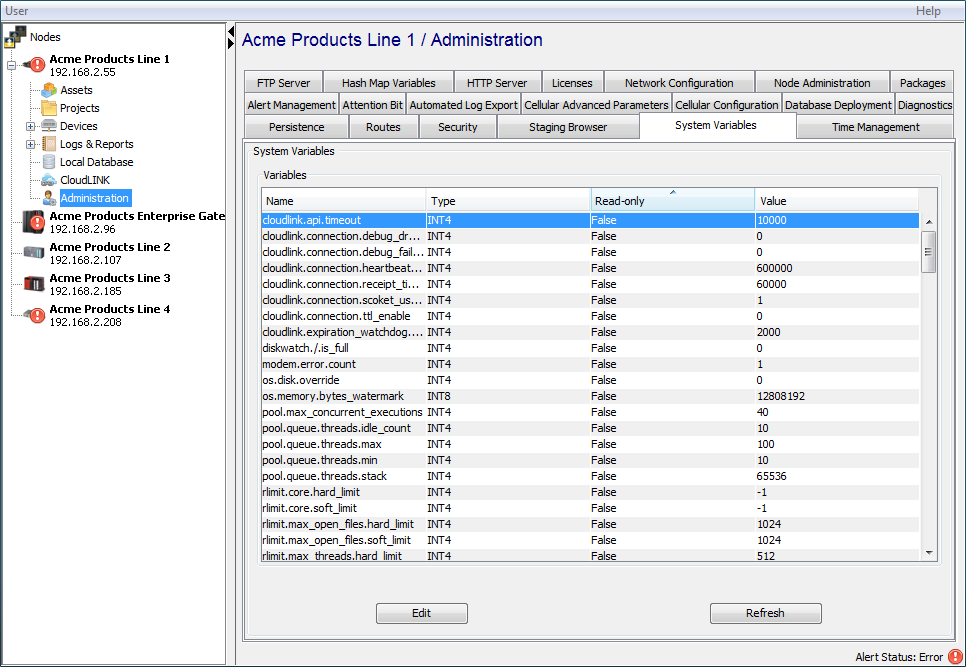
Task: Click the Local Database icon
Action: click(x=49, y=162)
